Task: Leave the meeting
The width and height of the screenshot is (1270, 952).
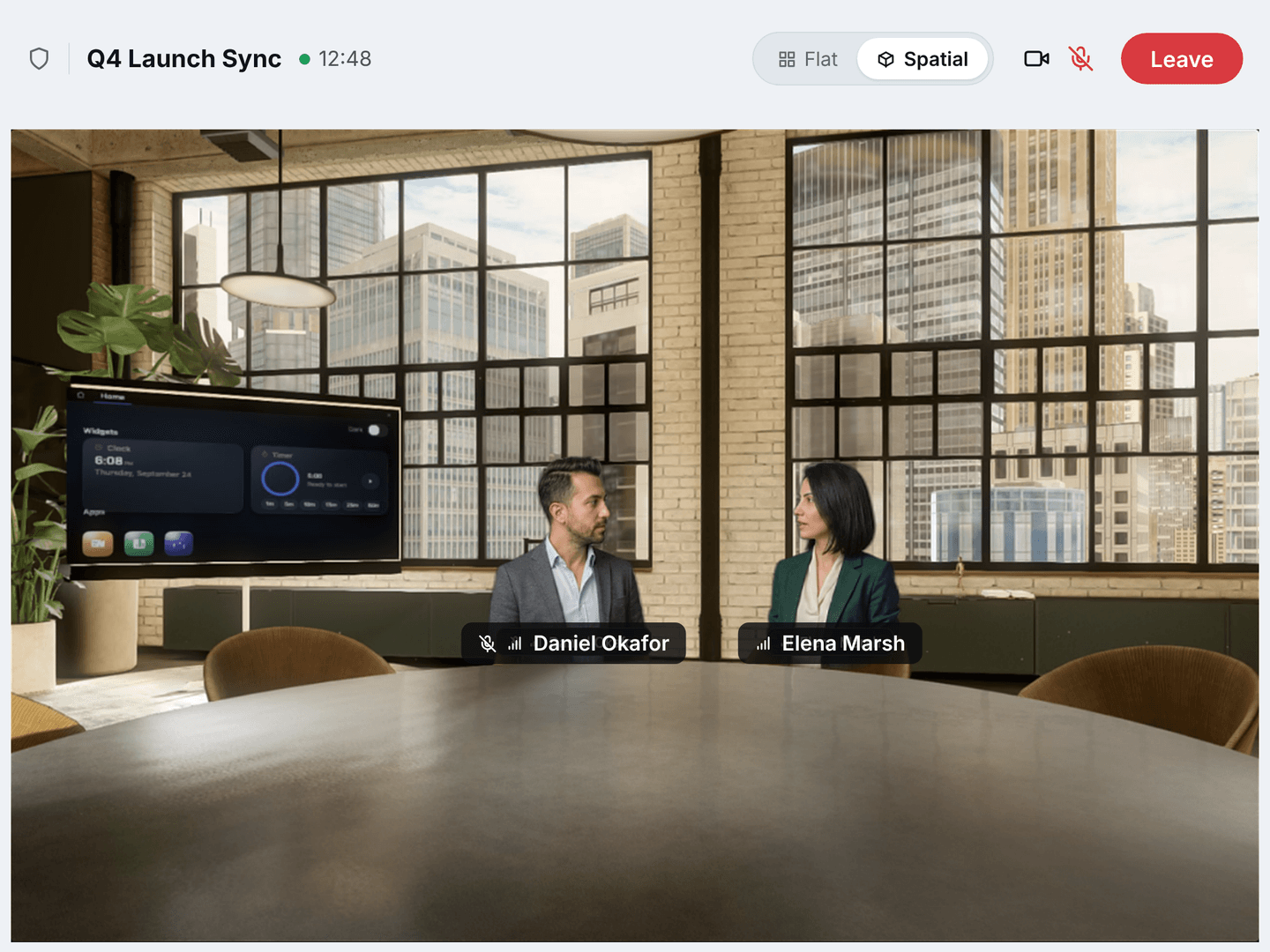Action: tap(1182, 59)
